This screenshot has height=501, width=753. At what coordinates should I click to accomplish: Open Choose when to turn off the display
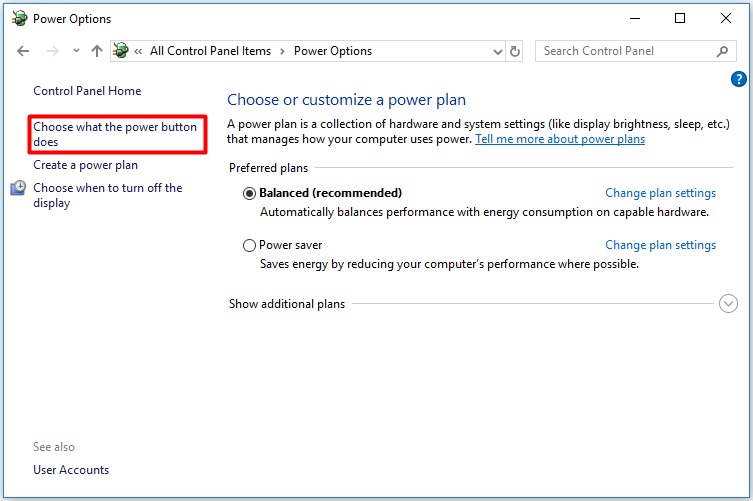click(x=108, y=195)
